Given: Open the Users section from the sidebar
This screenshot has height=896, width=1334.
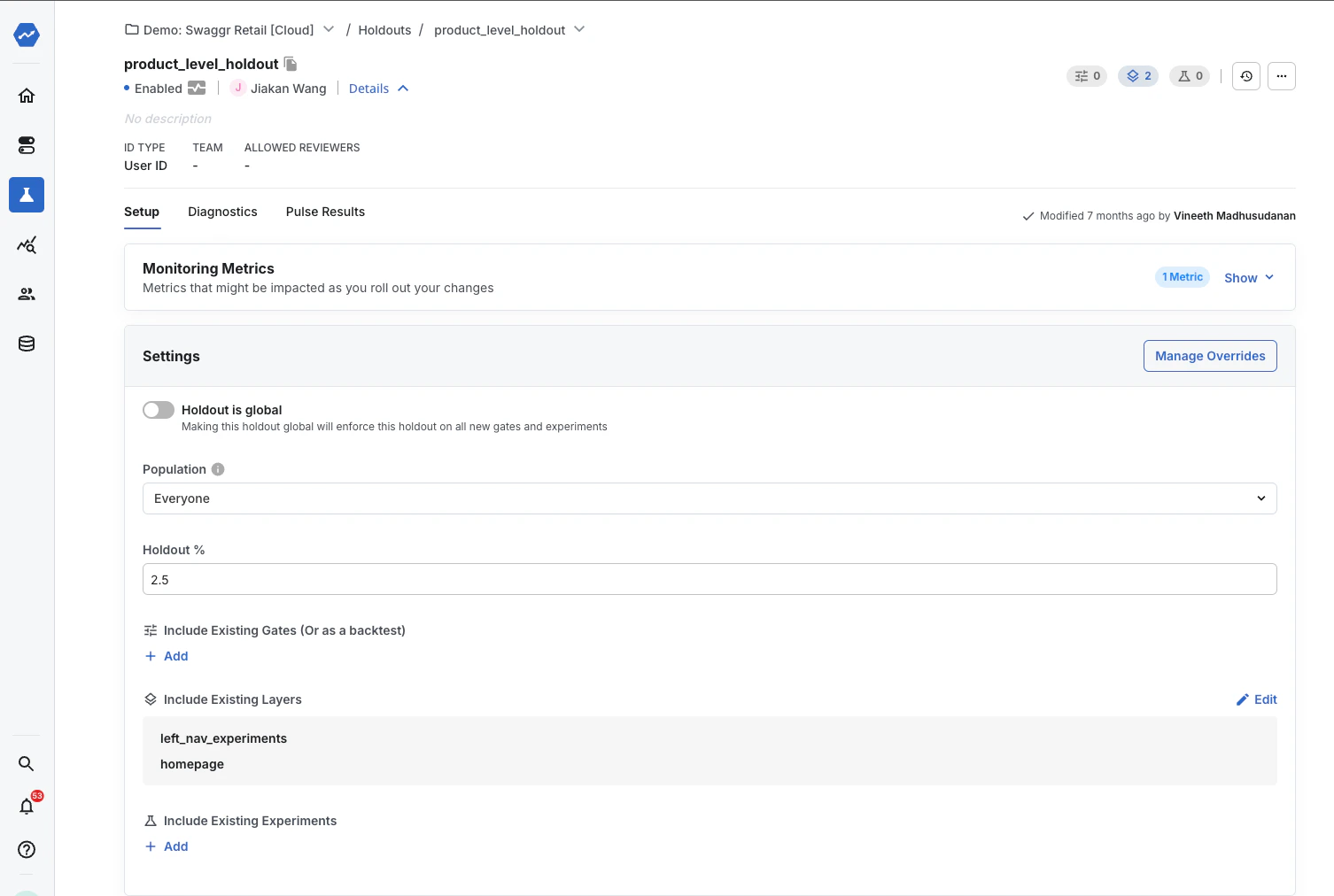Looking at the screenshot, I should click(x=27, y=294).
